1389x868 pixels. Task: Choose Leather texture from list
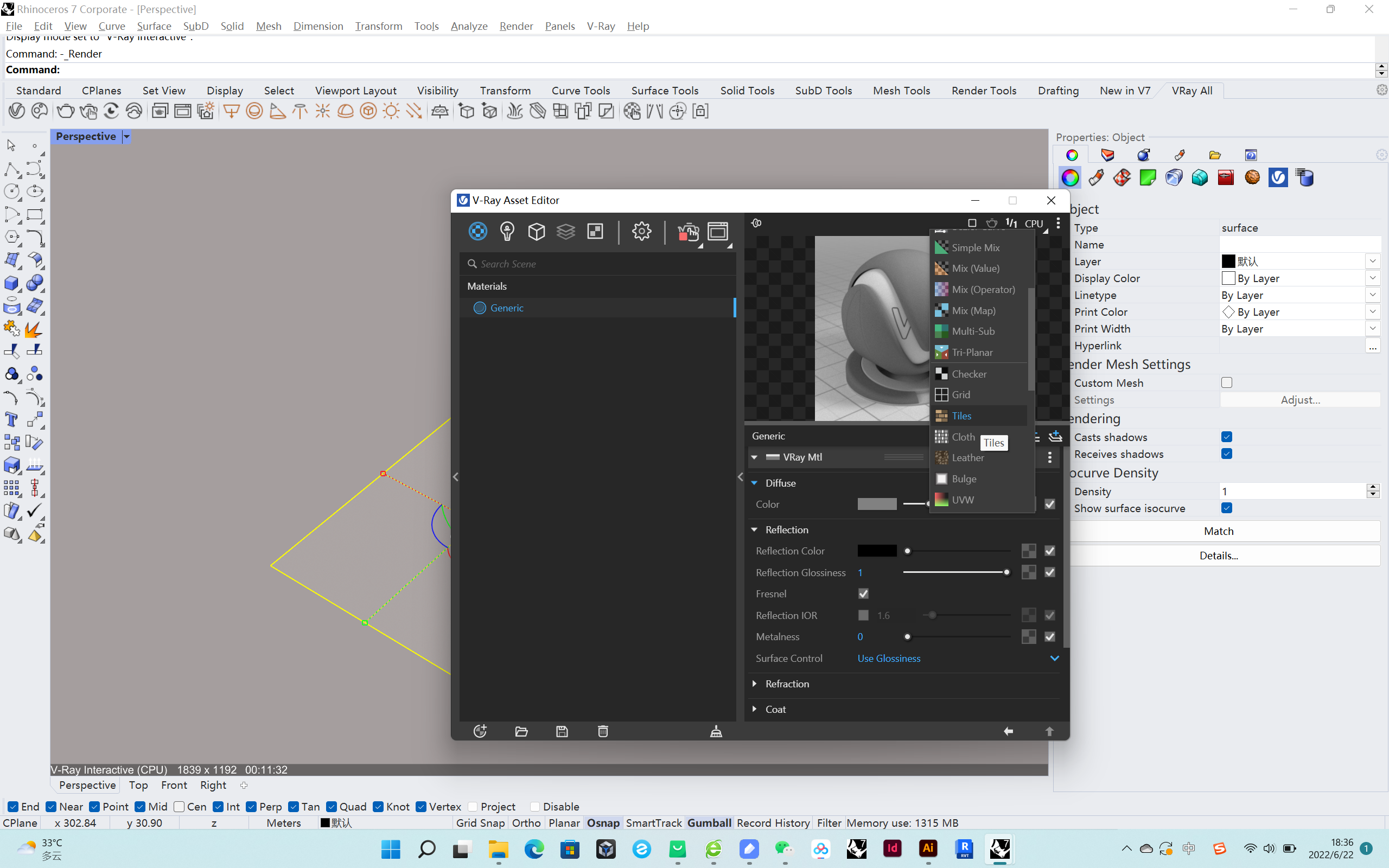coord(979,457)
